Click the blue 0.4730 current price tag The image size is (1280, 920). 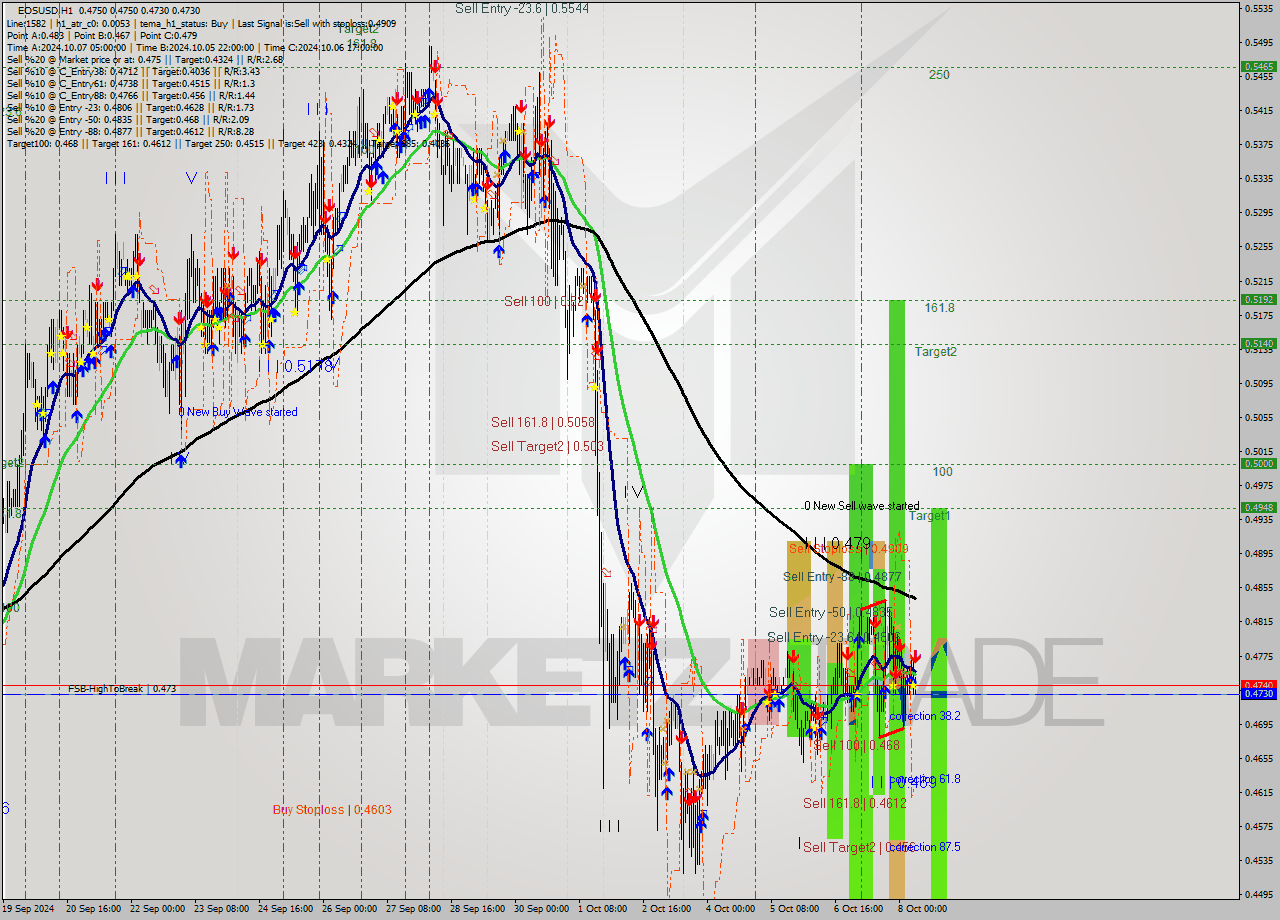tap(1258, 694)
